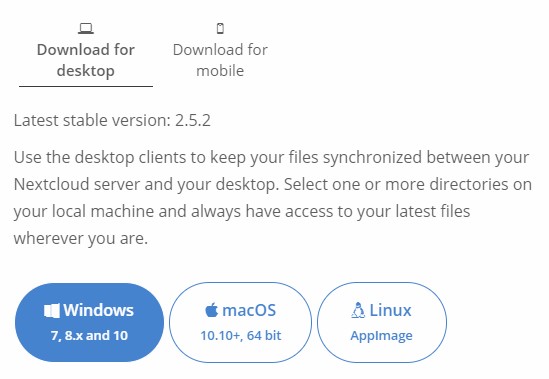This screenshot has height=379, width=549.
Task: Click the 'Linux' text in the outlined button
Action: 390,311
